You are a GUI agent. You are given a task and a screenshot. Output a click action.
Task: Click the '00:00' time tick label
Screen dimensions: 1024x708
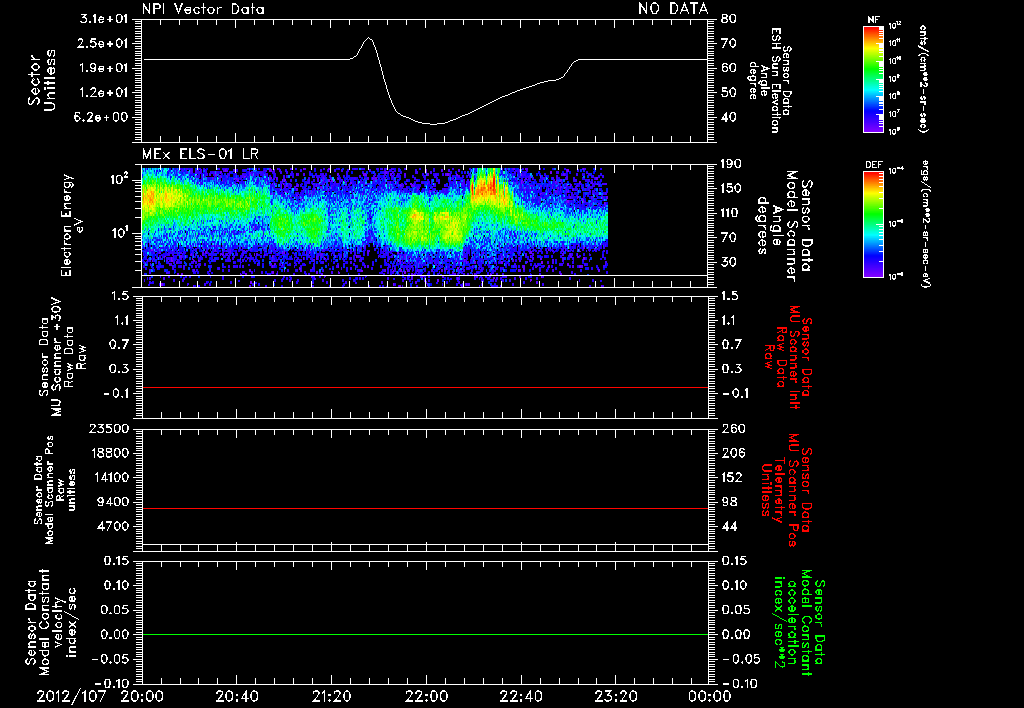710,696
